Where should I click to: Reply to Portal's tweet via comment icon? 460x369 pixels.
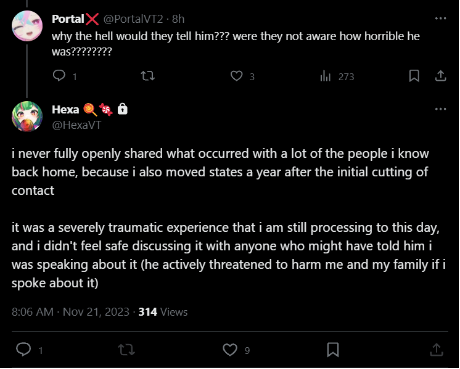pos(59,76)
